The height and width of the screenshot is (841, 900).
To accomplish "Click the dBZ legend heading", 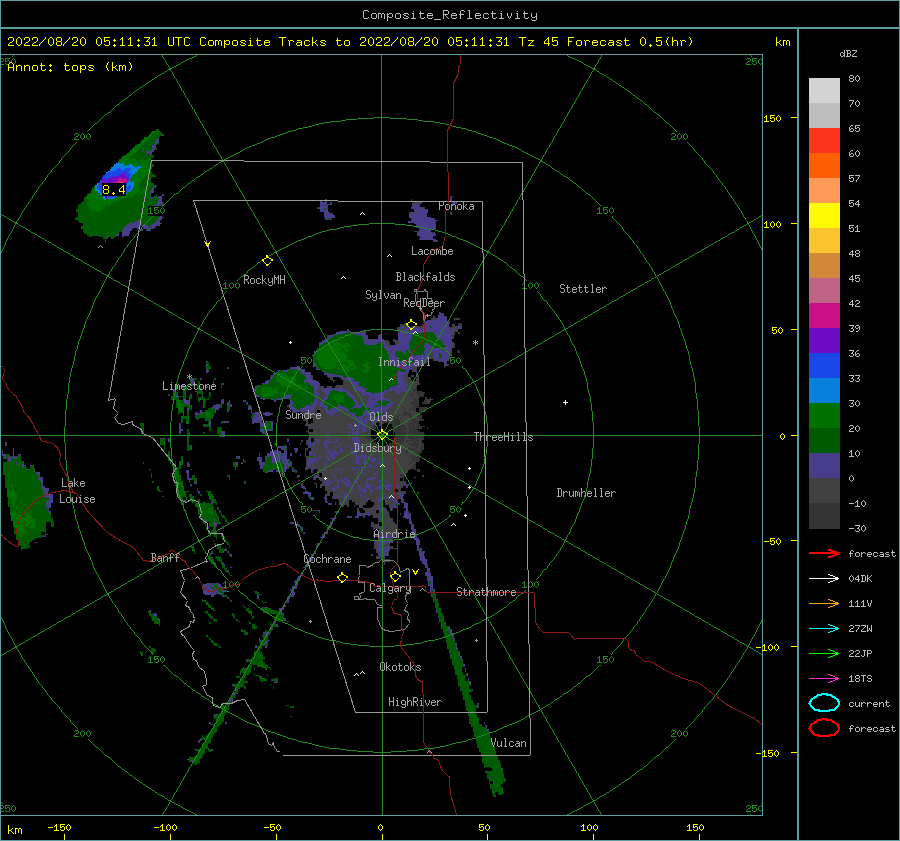I will click(x=848, y=53).
